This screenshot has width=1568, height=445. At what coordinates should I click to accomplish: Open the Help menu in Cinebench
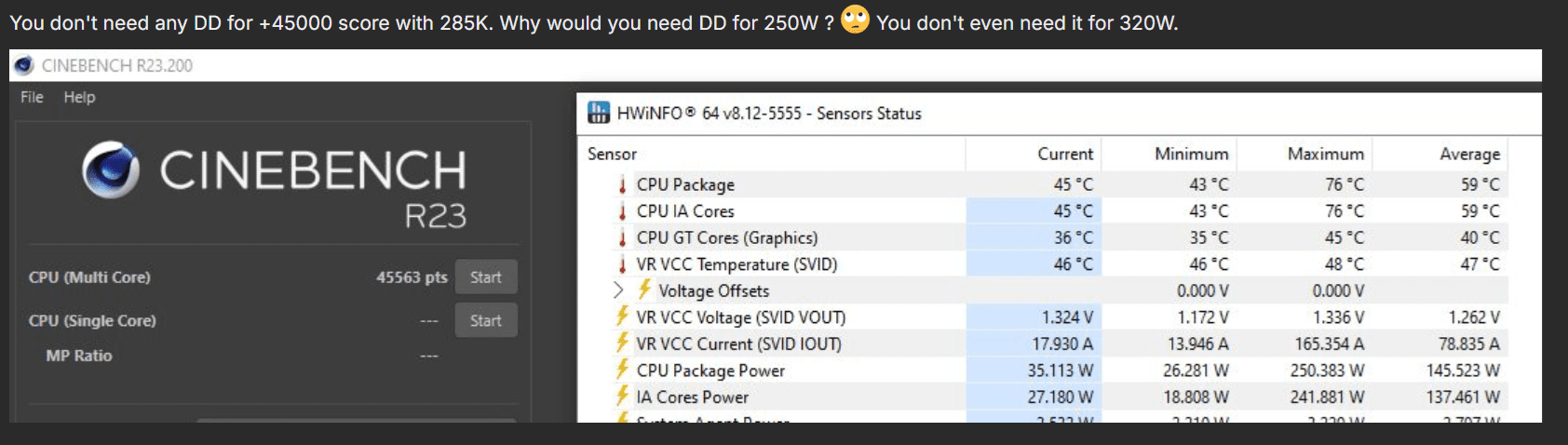[x=79, y=97]
